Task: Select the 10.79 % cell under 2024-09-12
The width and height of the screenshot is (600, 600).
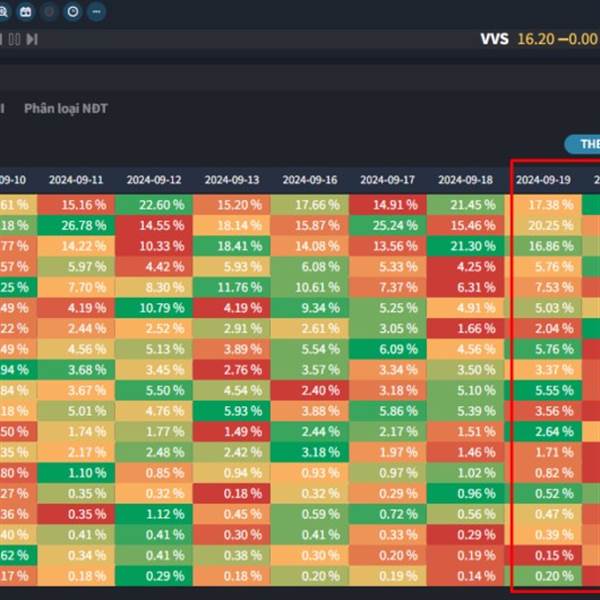Action: tap(154, 308)
